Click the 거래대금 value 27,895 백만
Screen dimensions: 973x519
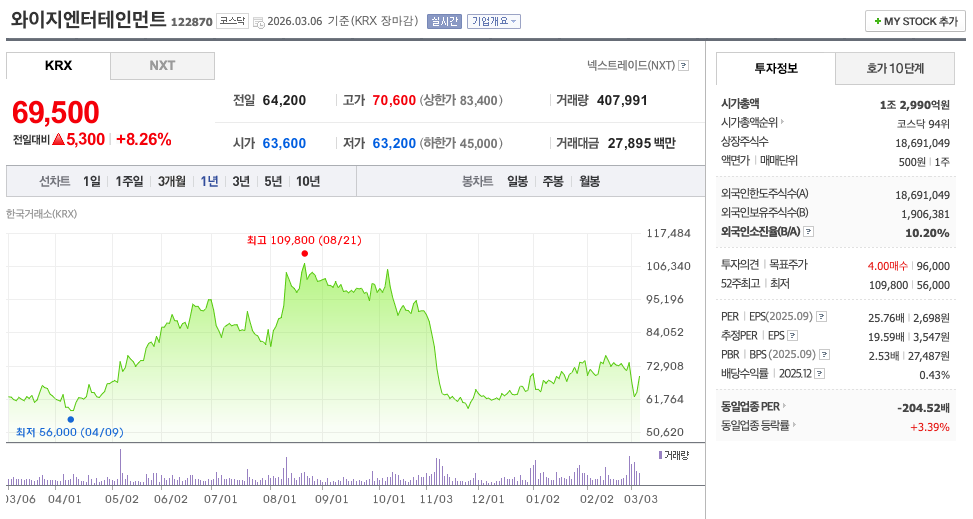(x=642, y=143)
